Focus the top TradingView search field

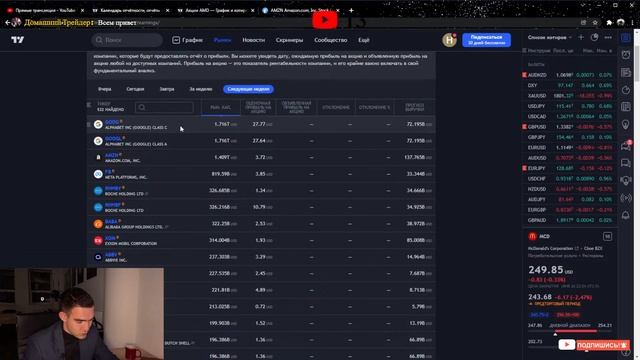127,40
